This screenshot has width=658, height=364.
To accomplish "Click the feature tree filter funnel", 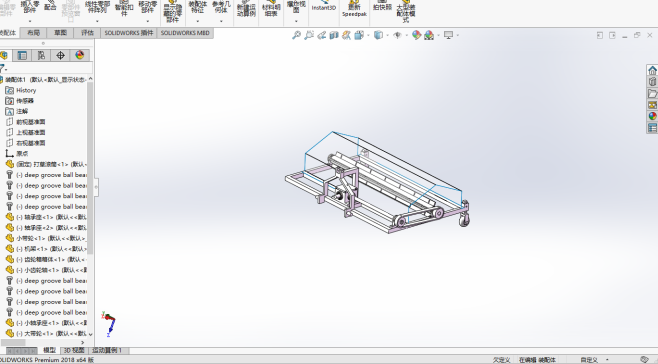I will (3, 68).
